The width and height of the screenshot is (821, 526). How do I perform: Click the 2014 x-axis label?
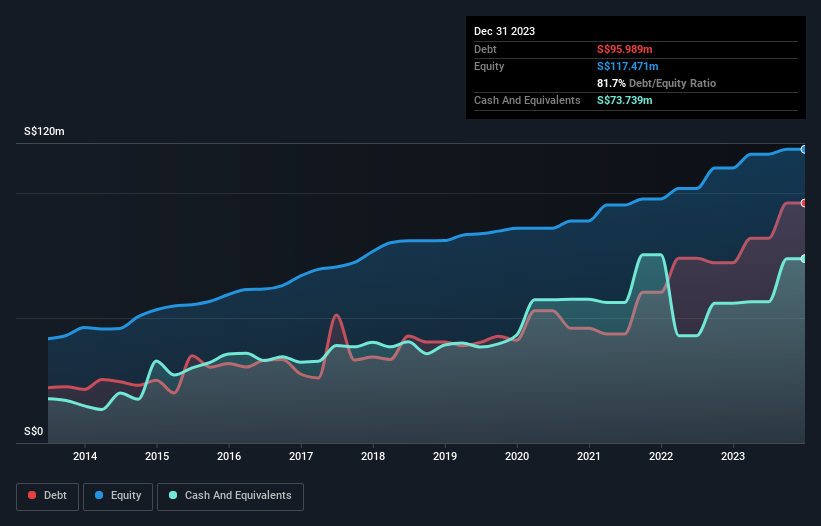coord(85,456)
